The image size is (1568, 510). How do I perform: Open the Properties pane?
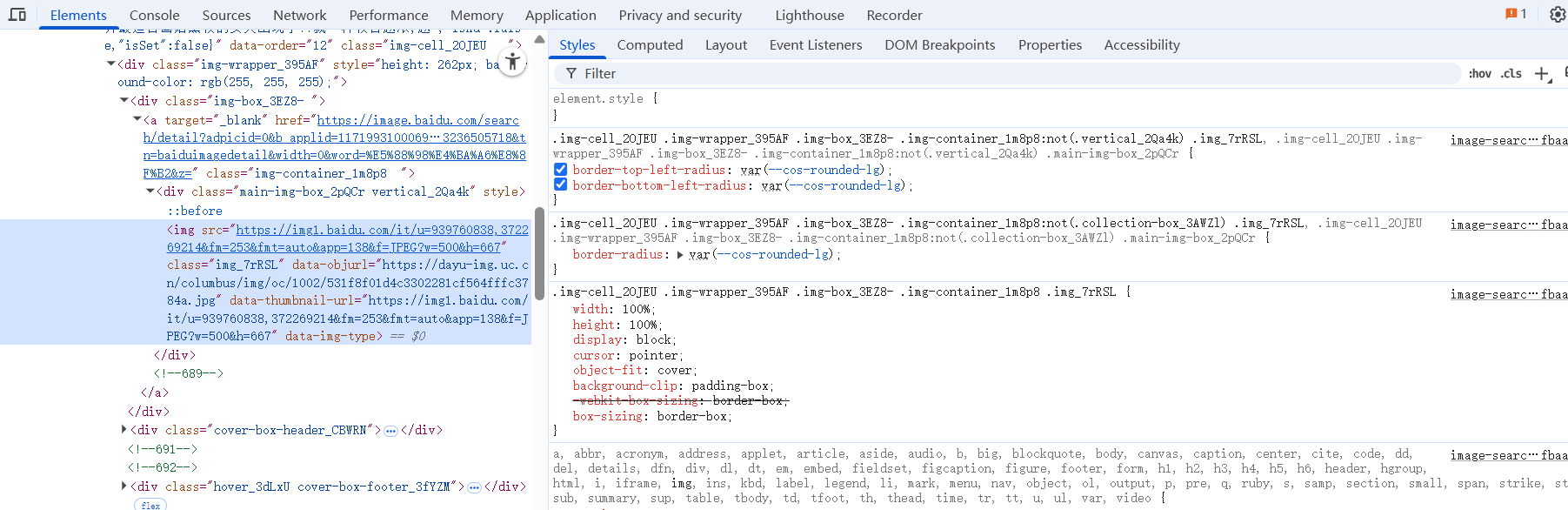(1050, 44)
